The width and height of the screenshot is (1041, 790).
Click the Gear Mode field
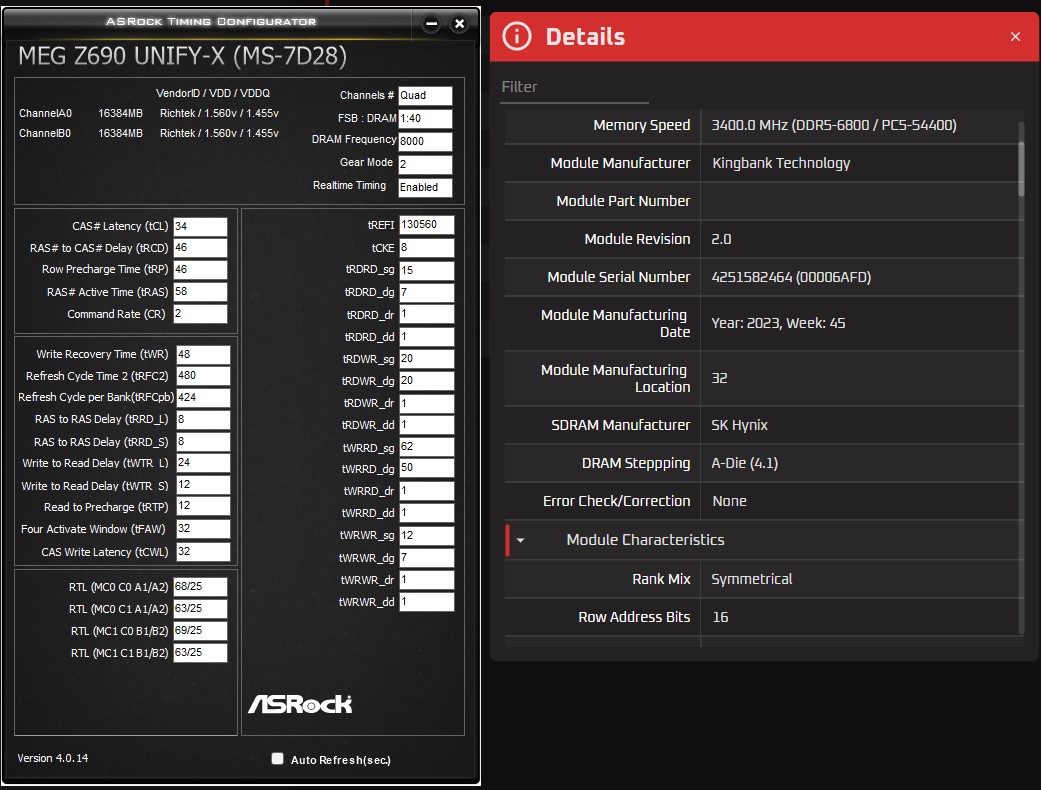point(425,164)
